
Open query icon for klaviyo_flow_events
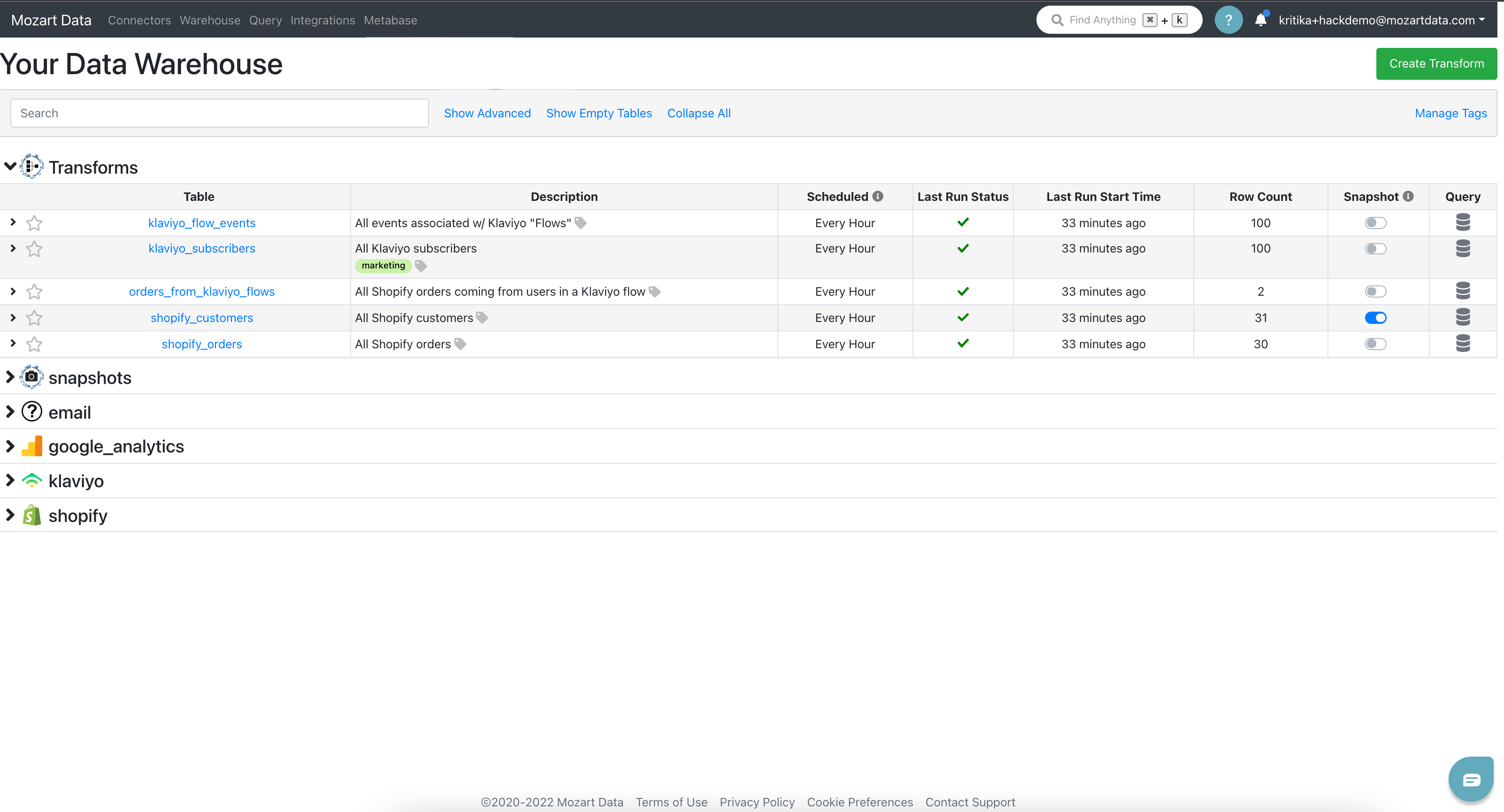pos(1463,222)
